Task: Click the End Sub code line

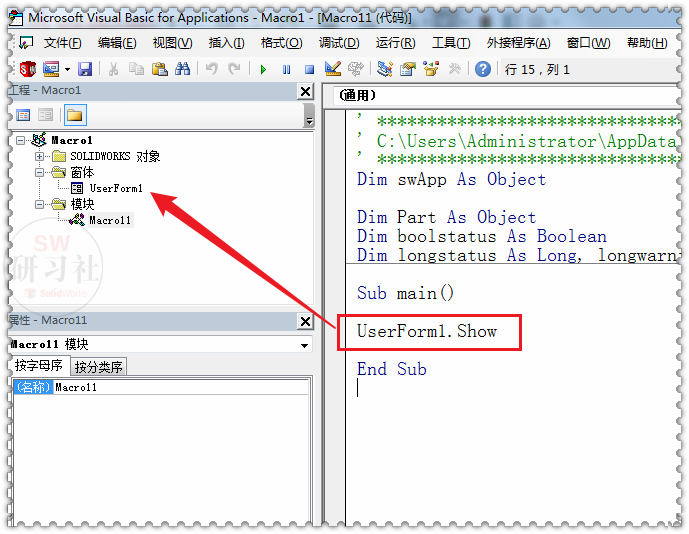Action: coord(391,369)
